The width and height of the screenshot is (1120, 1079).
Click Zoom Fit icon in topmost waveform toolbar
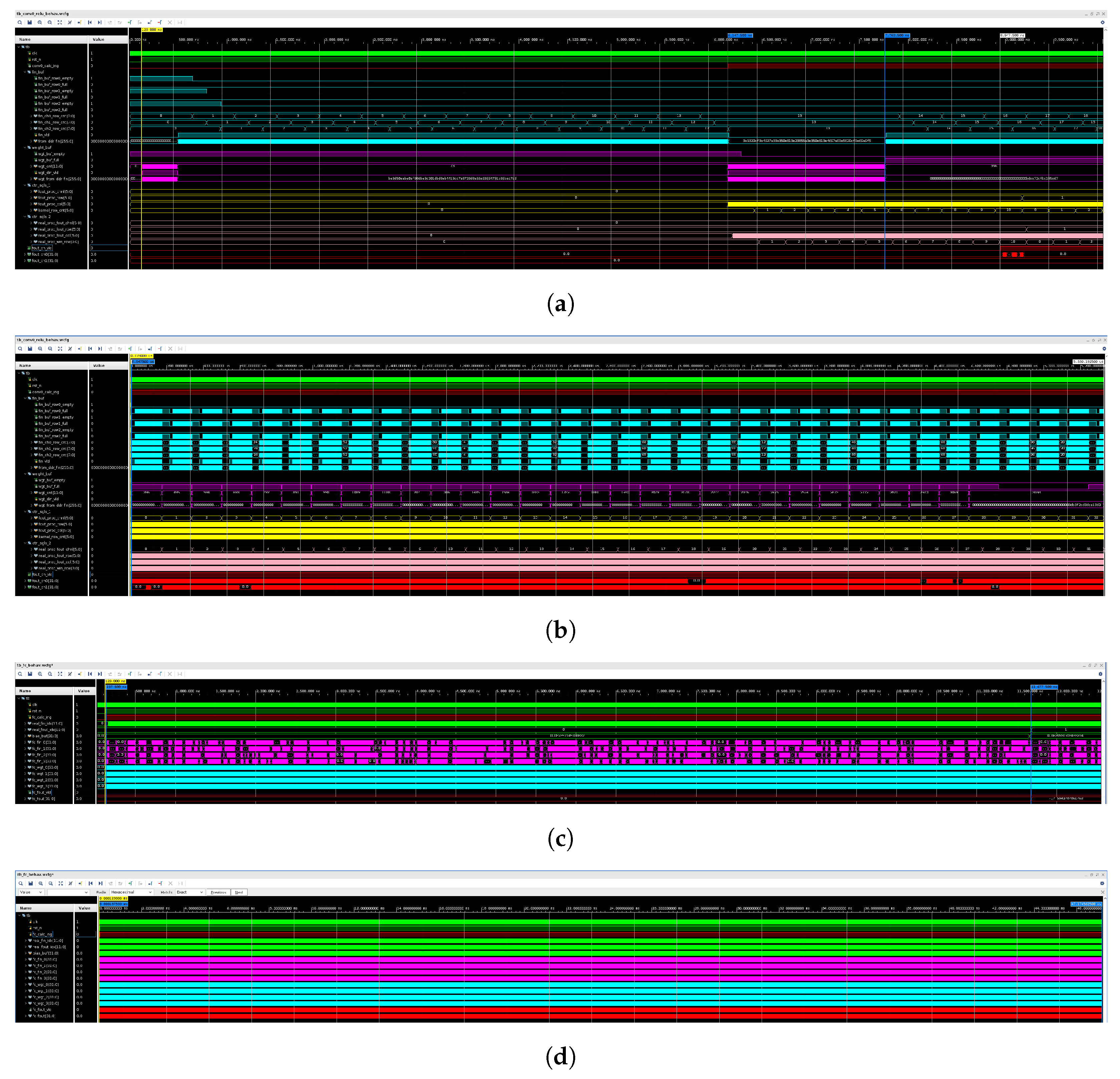point(59,22)
